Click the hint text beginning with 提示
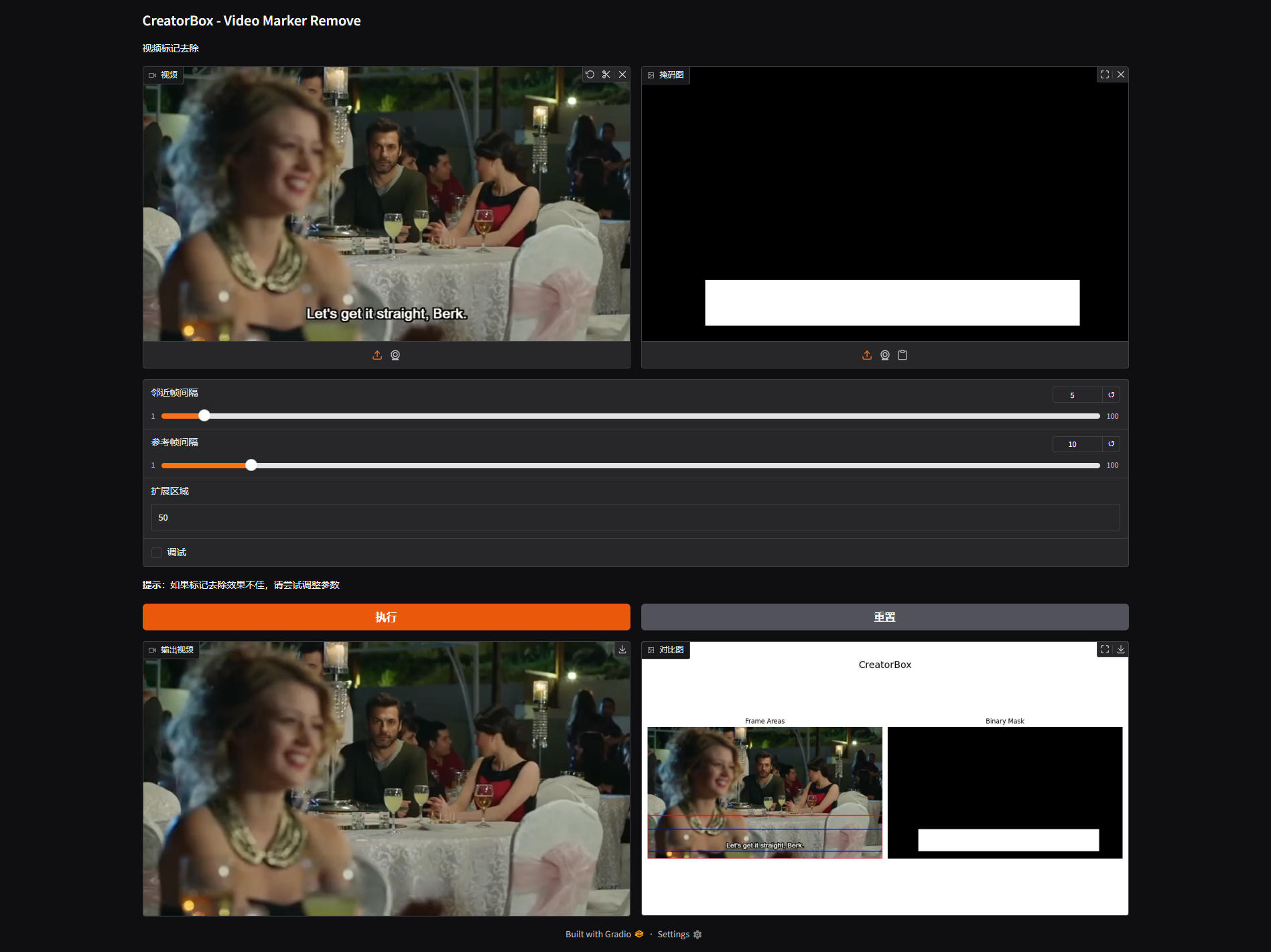Screen dimensions: 1271x952 click(241, 585)
